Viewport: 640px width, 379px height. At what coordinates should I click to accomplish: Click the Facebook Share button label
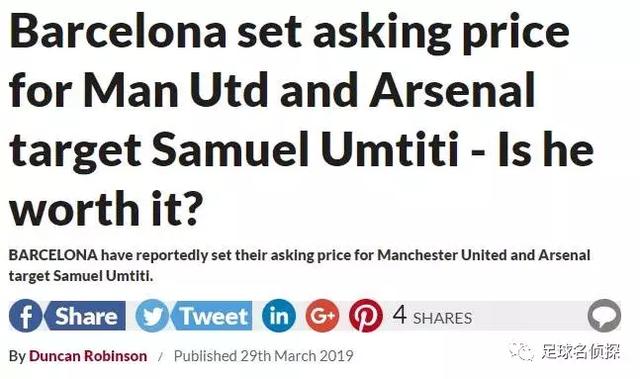pos(85,316)
